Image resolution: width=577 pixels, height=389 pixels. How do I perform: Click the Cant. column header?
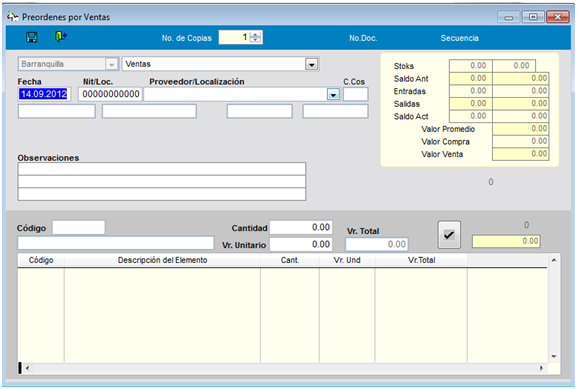pyautogui.click(x=290, y=260)
